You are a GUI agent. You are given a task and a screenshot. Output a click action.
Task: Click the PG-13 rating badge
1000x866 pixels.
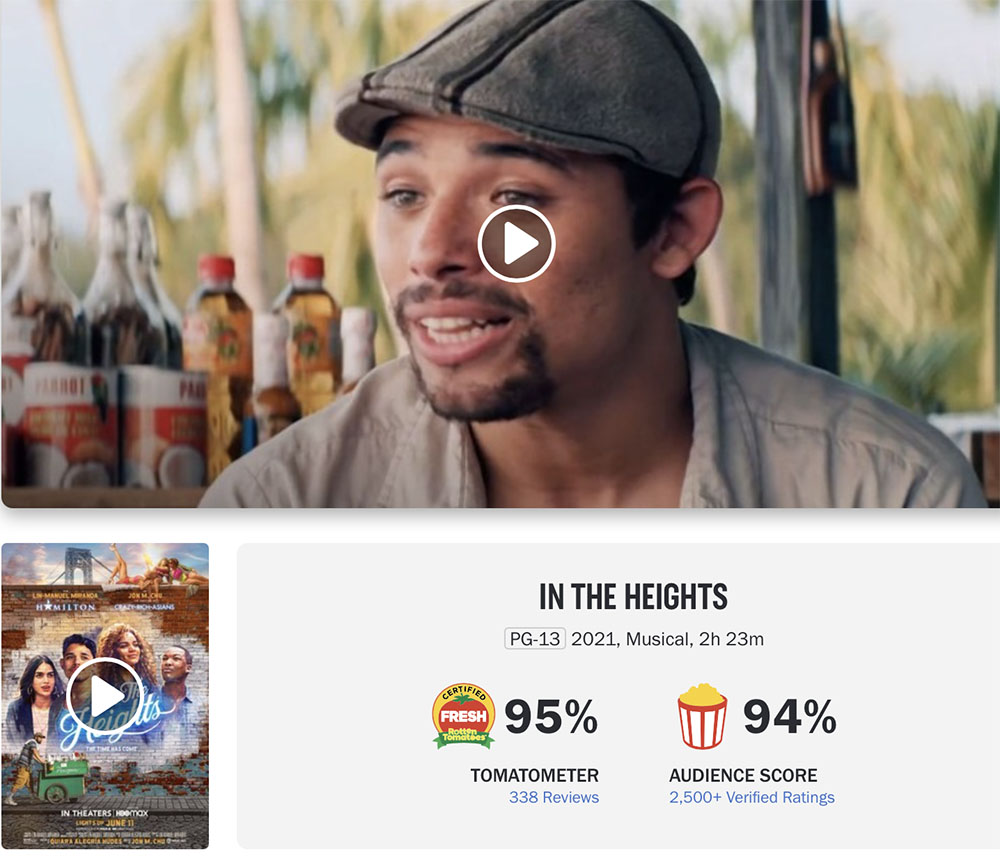pyautogui.click(x=534, y=638)
